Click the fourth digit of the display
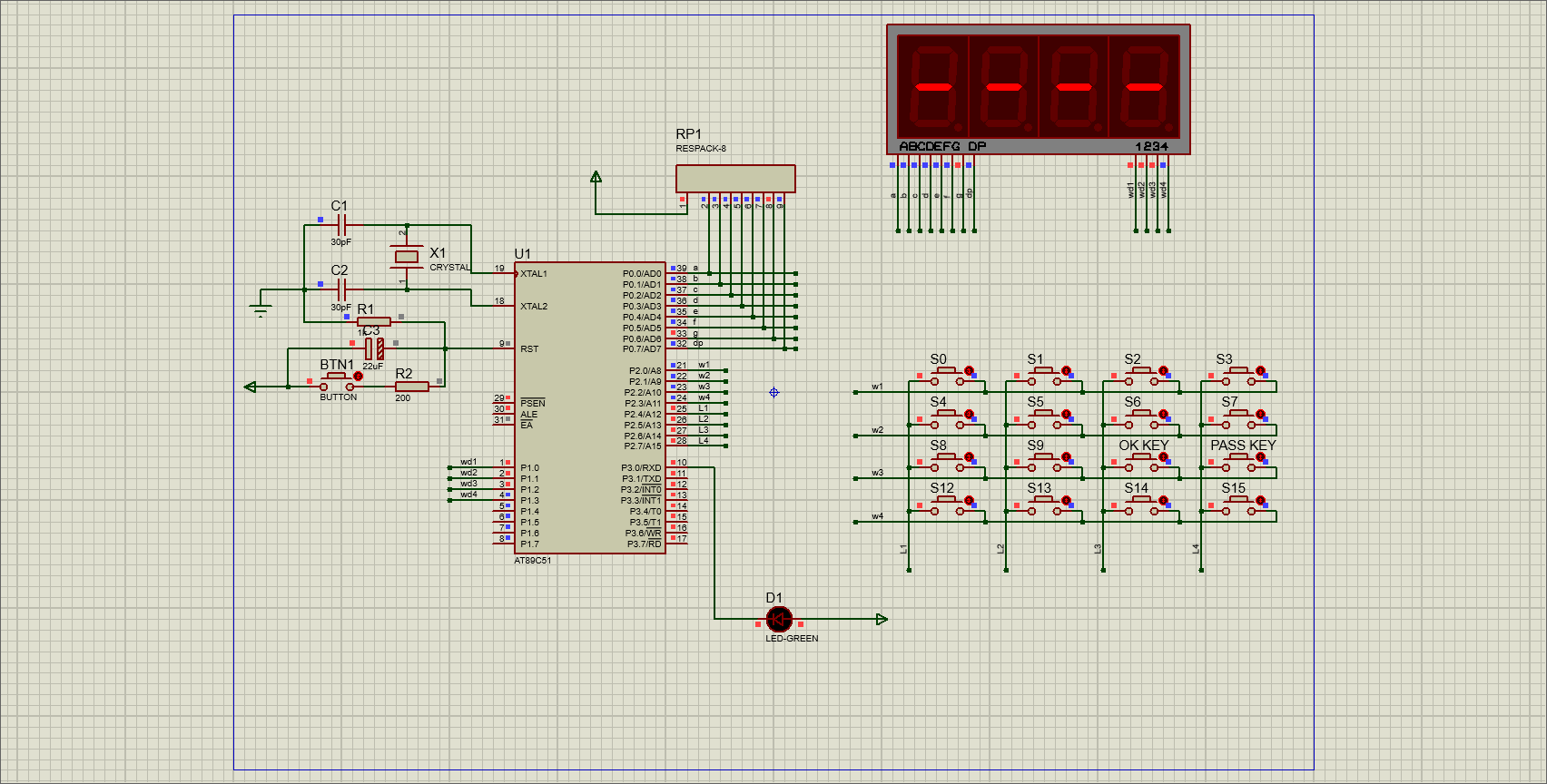Image resolution: width=1547 pixels, height=784 pixels. coord(1144,87)
